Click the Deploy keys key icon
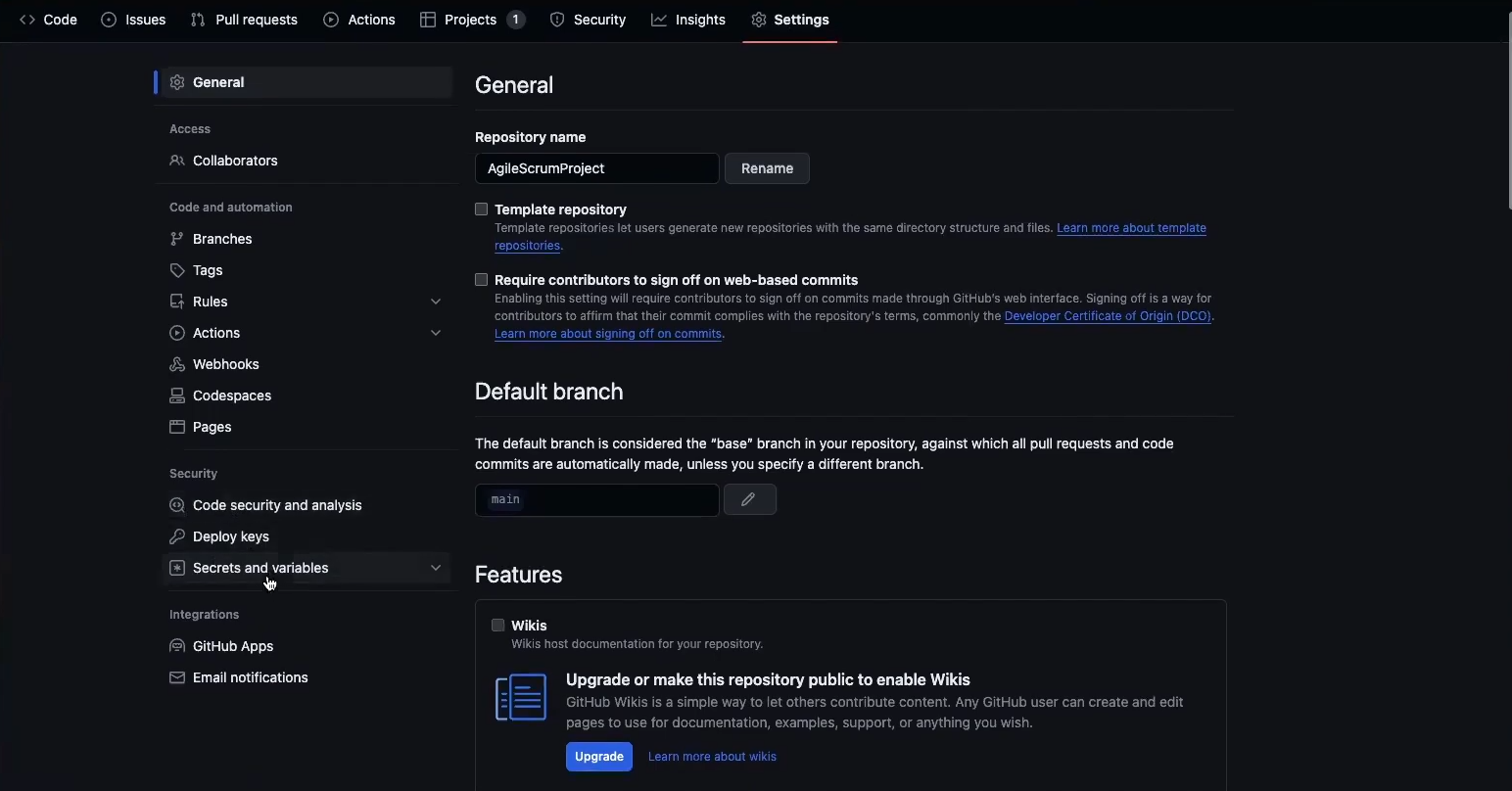1512x791 pixels. (x=177, y=536)
